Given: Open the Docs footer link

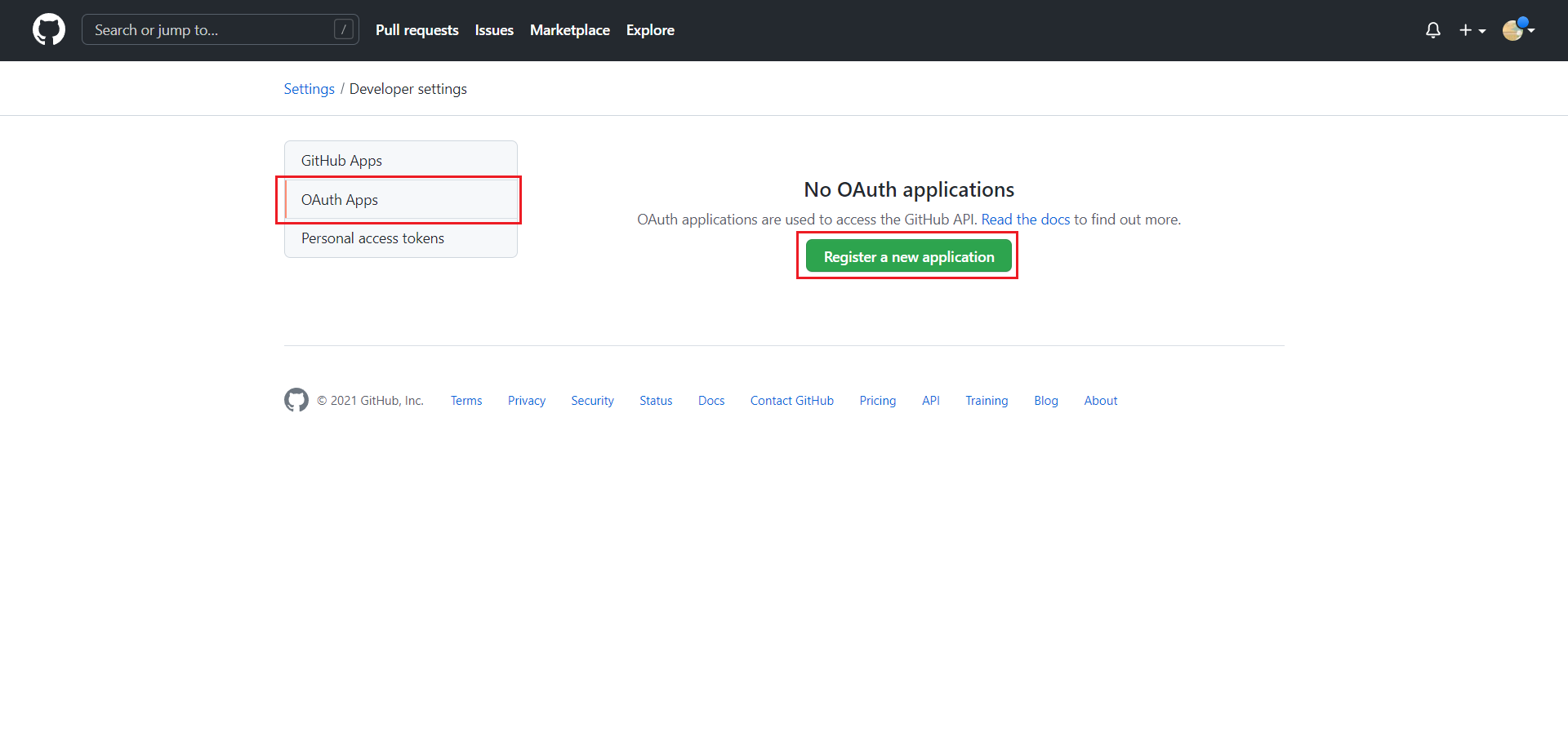Looking at the screenshot, I should [x=711, y=401].
